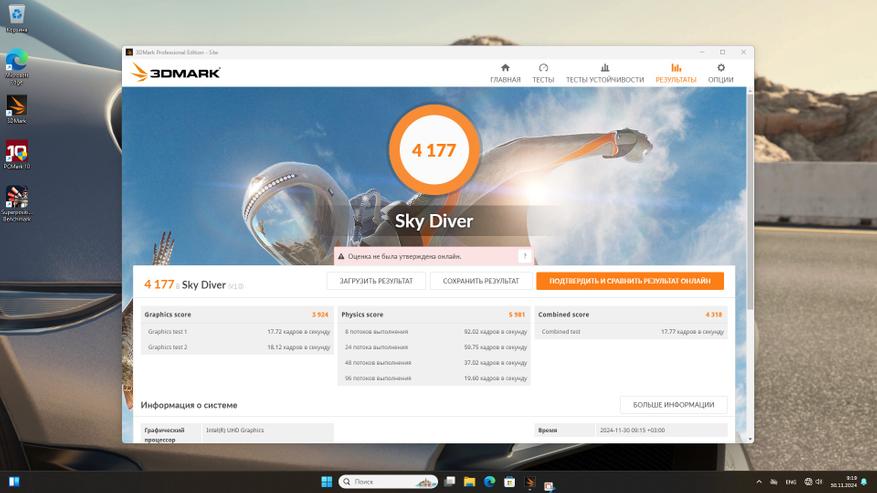Open the clock and date in the taskbar
The image size is (877, 493).
[843, 481]
